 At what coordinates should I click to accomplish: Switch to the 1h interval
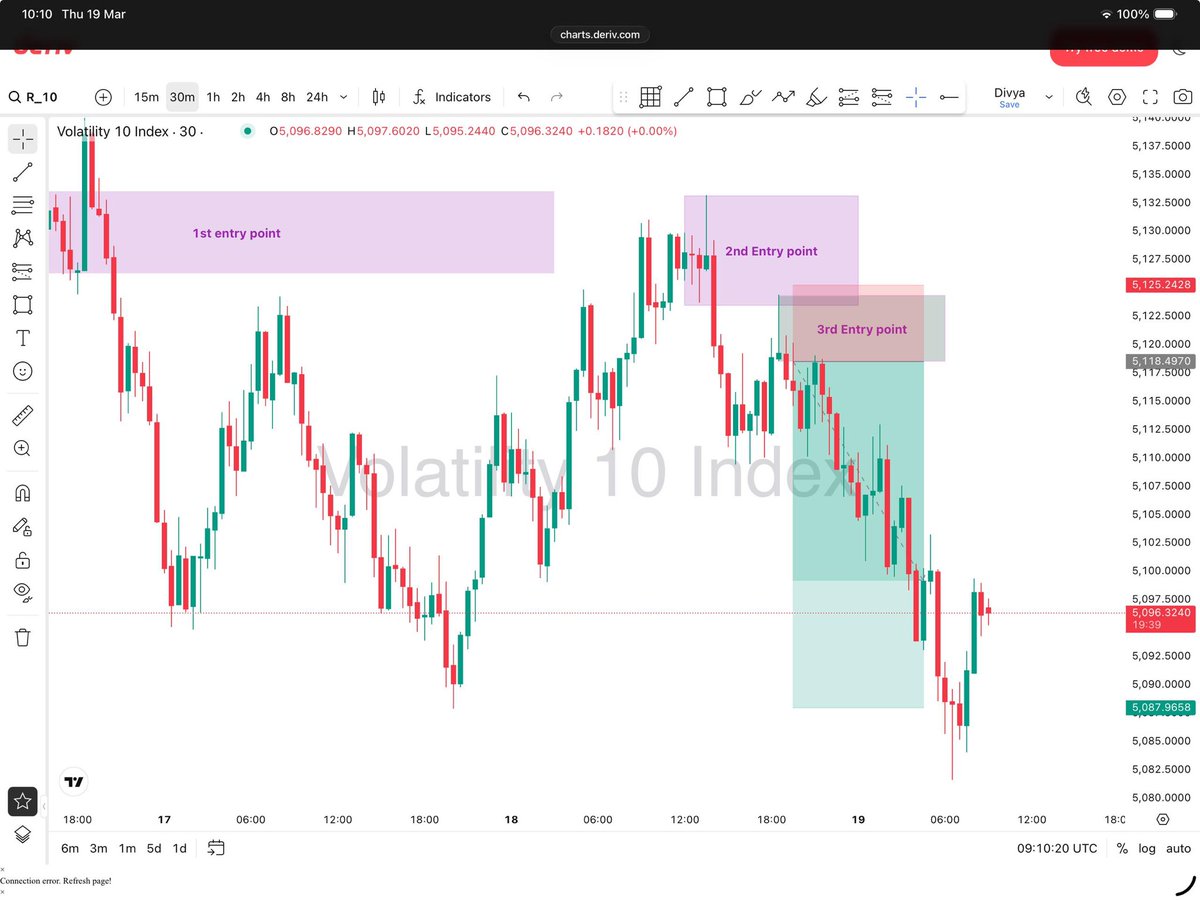click(213, 97)
